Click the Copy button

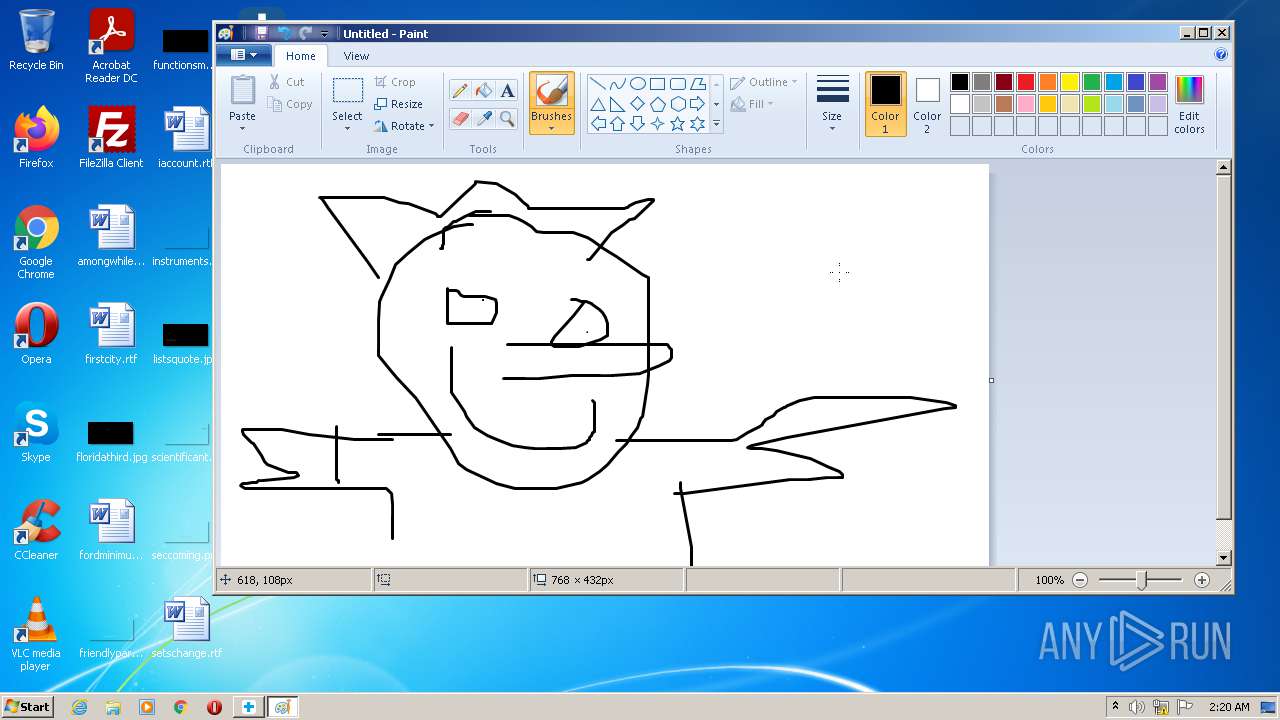pos(290,104)
